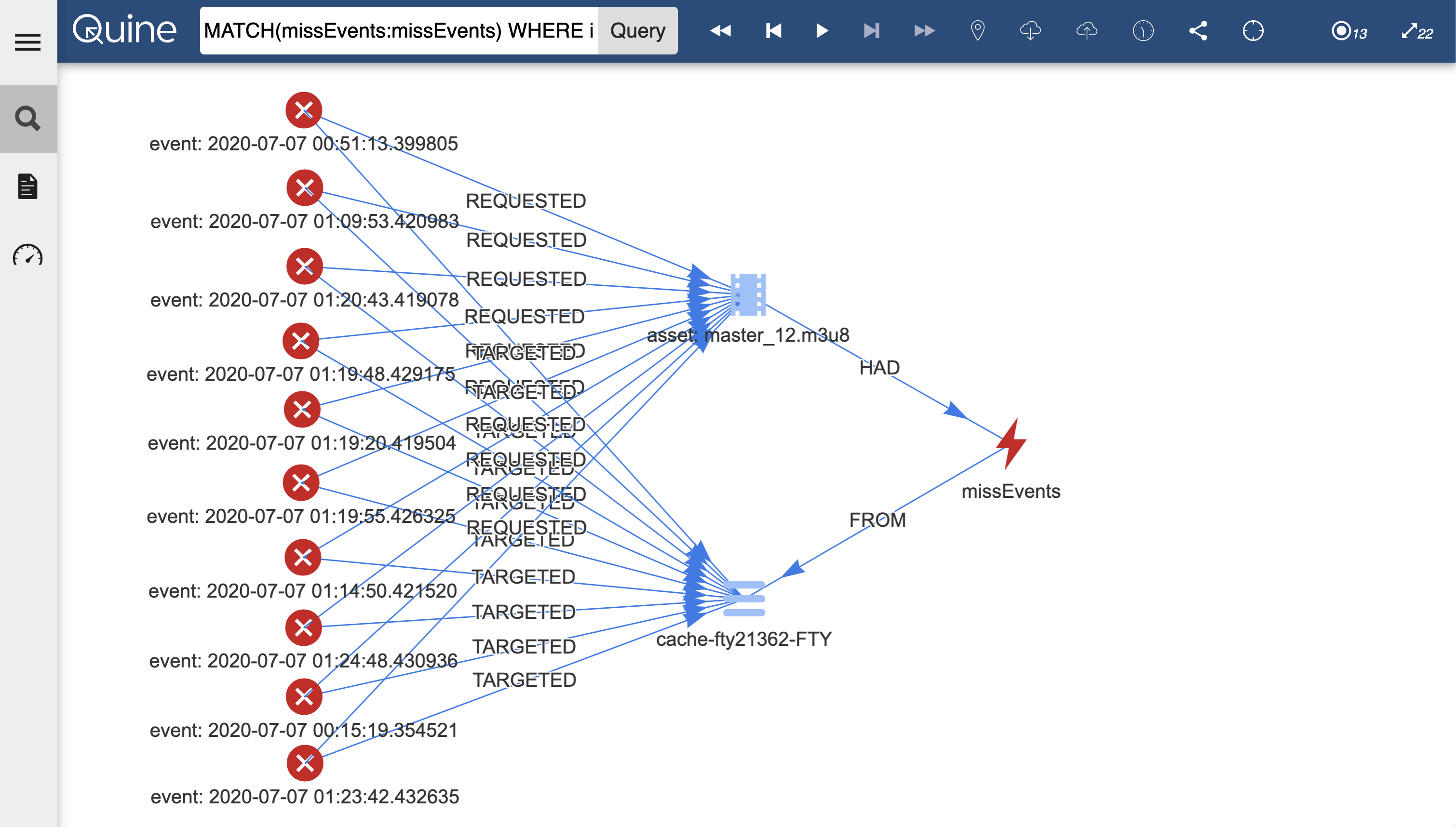
Task: Click the cloud upload icon
Action: pyautogui.click(x=1086, y=31)
